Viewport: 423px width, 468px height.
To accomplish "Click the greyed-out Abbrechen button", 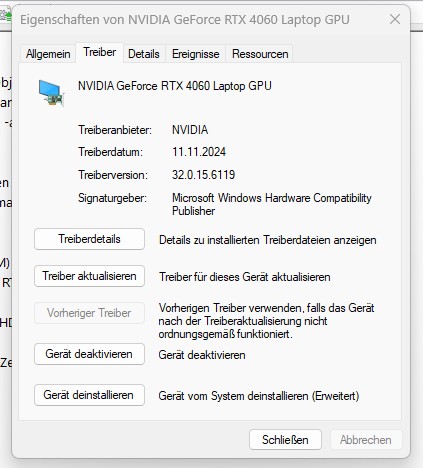I will coord(366,440).
